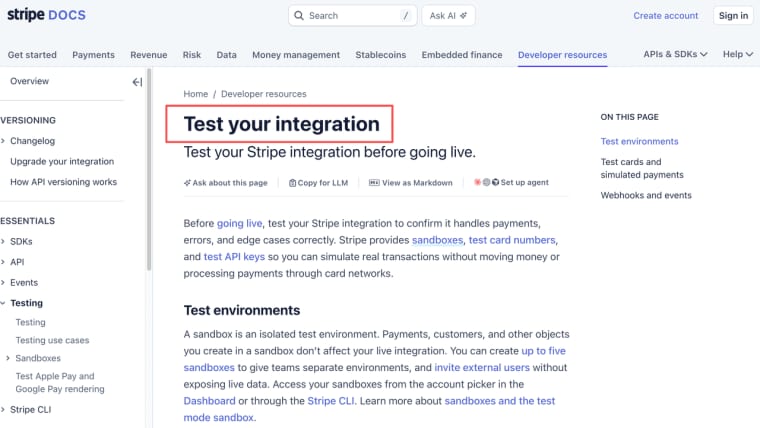The image size is (760, 428).
Task: Click Copy for LLM text
Action: (323, 183)
